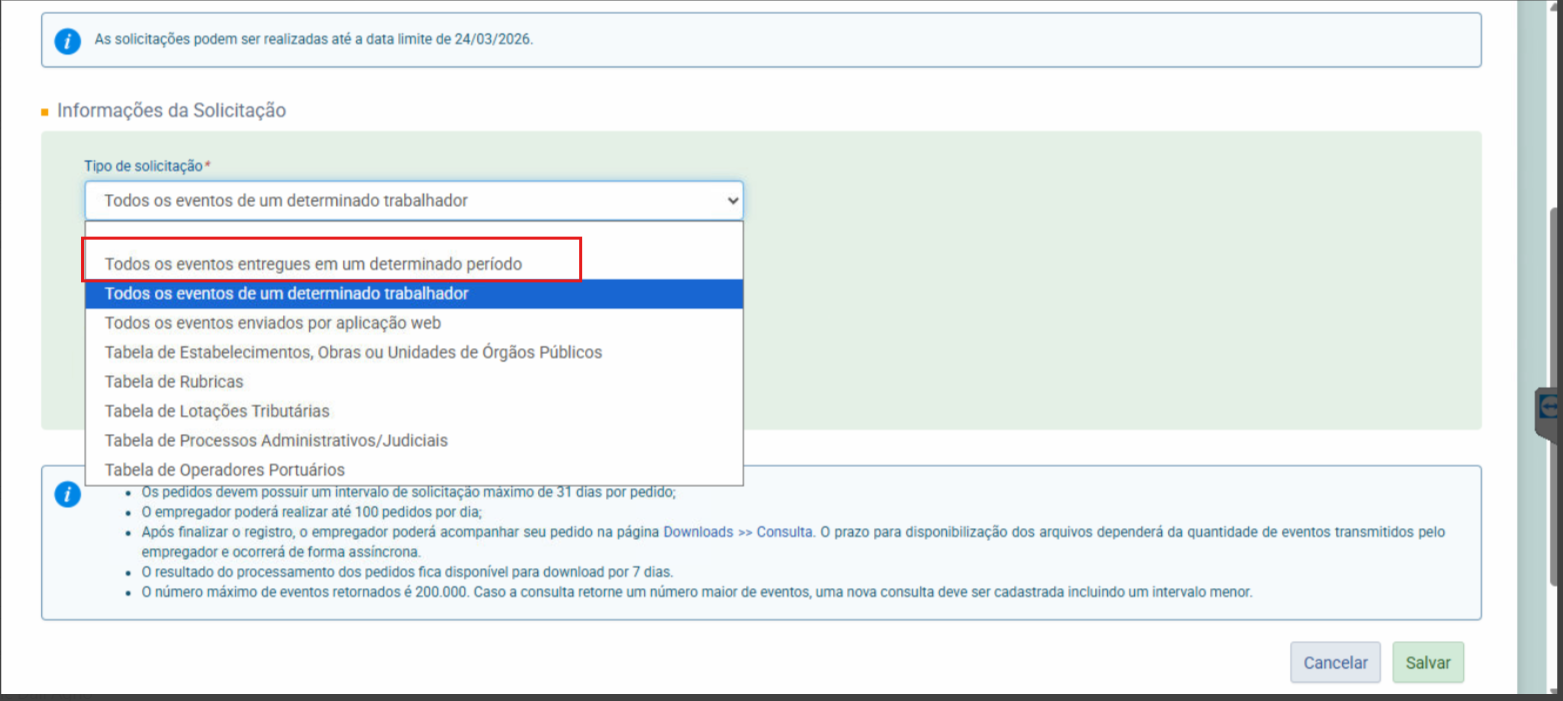Click the info icon in the rules notice box

point(67,495)
